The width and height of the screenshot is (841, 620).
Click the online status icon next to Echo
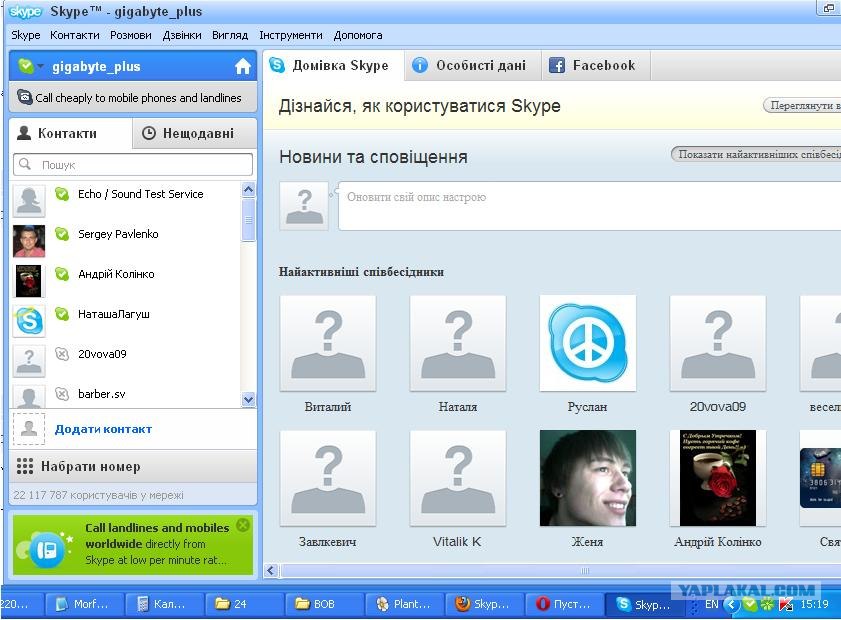coord(62,194)
